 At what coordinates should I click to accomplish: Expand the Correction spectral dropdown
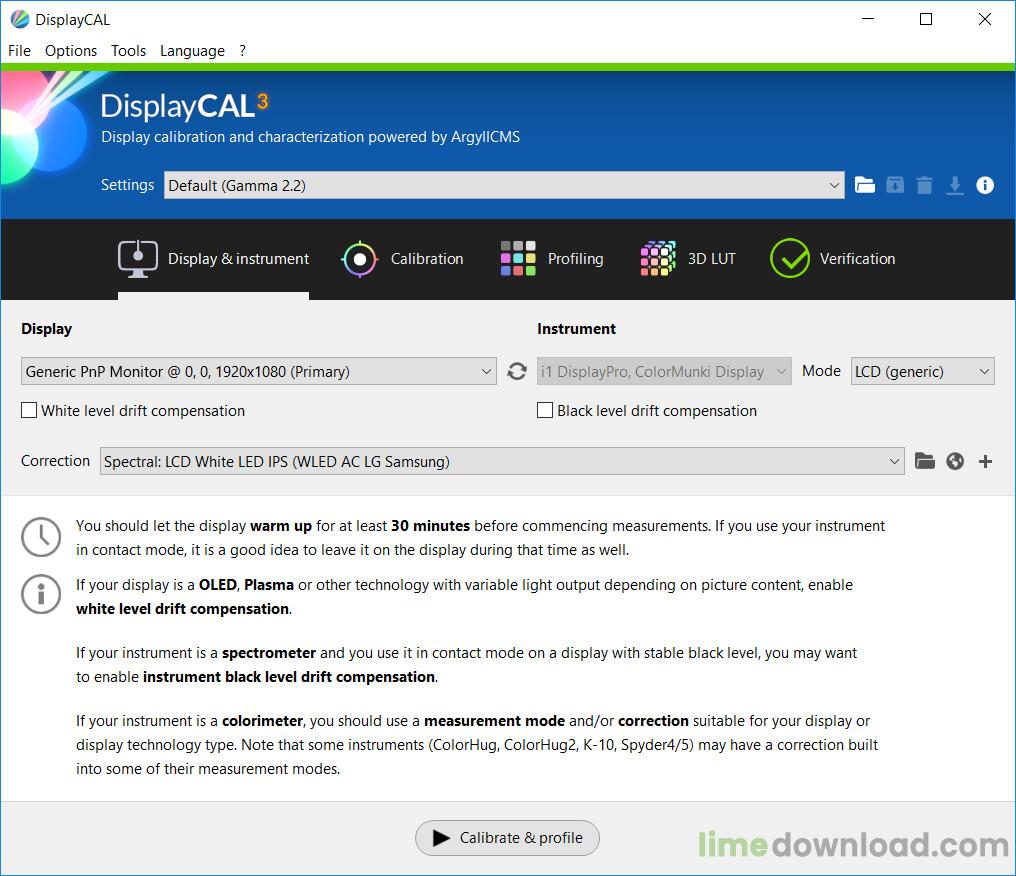pyautogui.click(x=502, y=461)
